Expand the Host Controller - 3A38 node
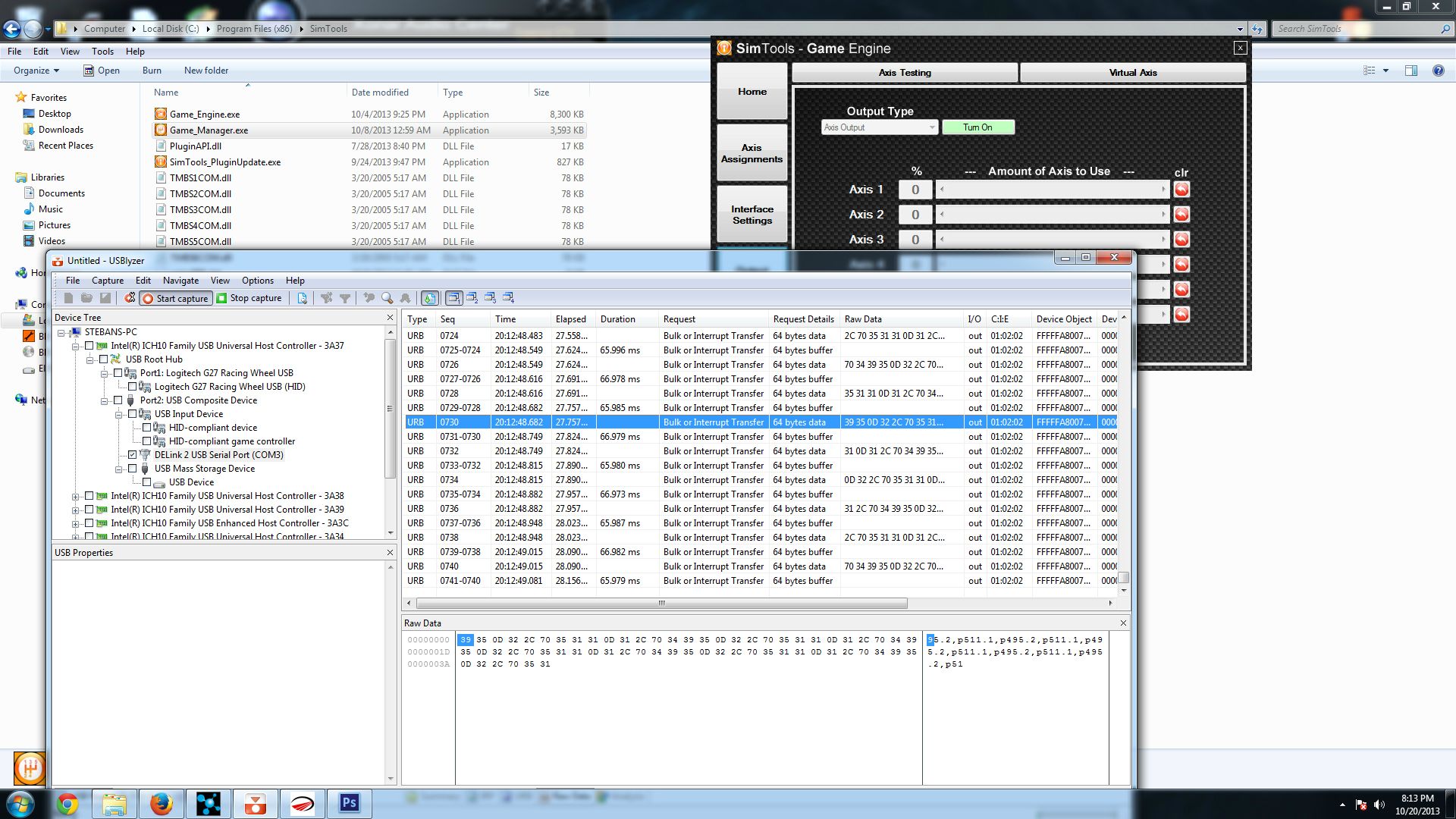Viewport: 1456px width, 819px height. tap(75, 496)
